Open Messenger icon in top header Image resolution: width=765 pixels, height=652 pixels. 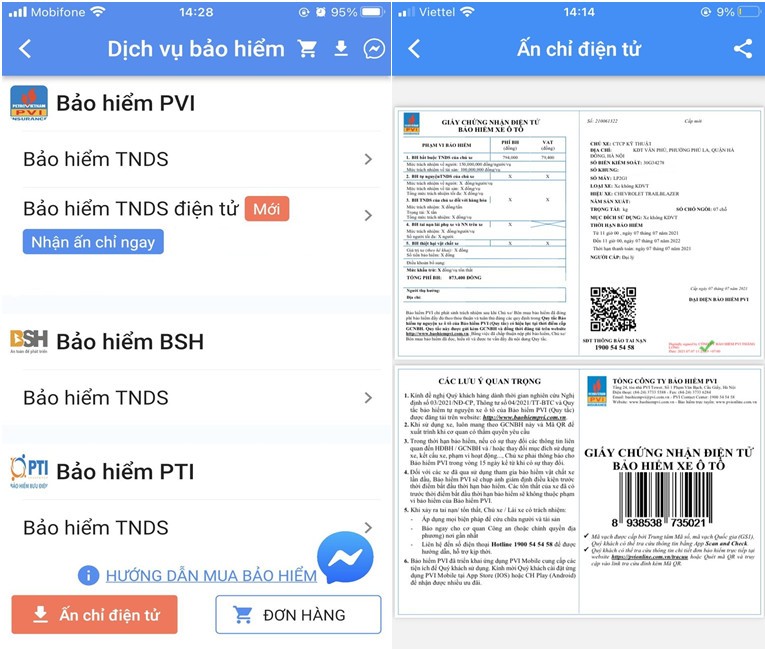coord(374,49)
